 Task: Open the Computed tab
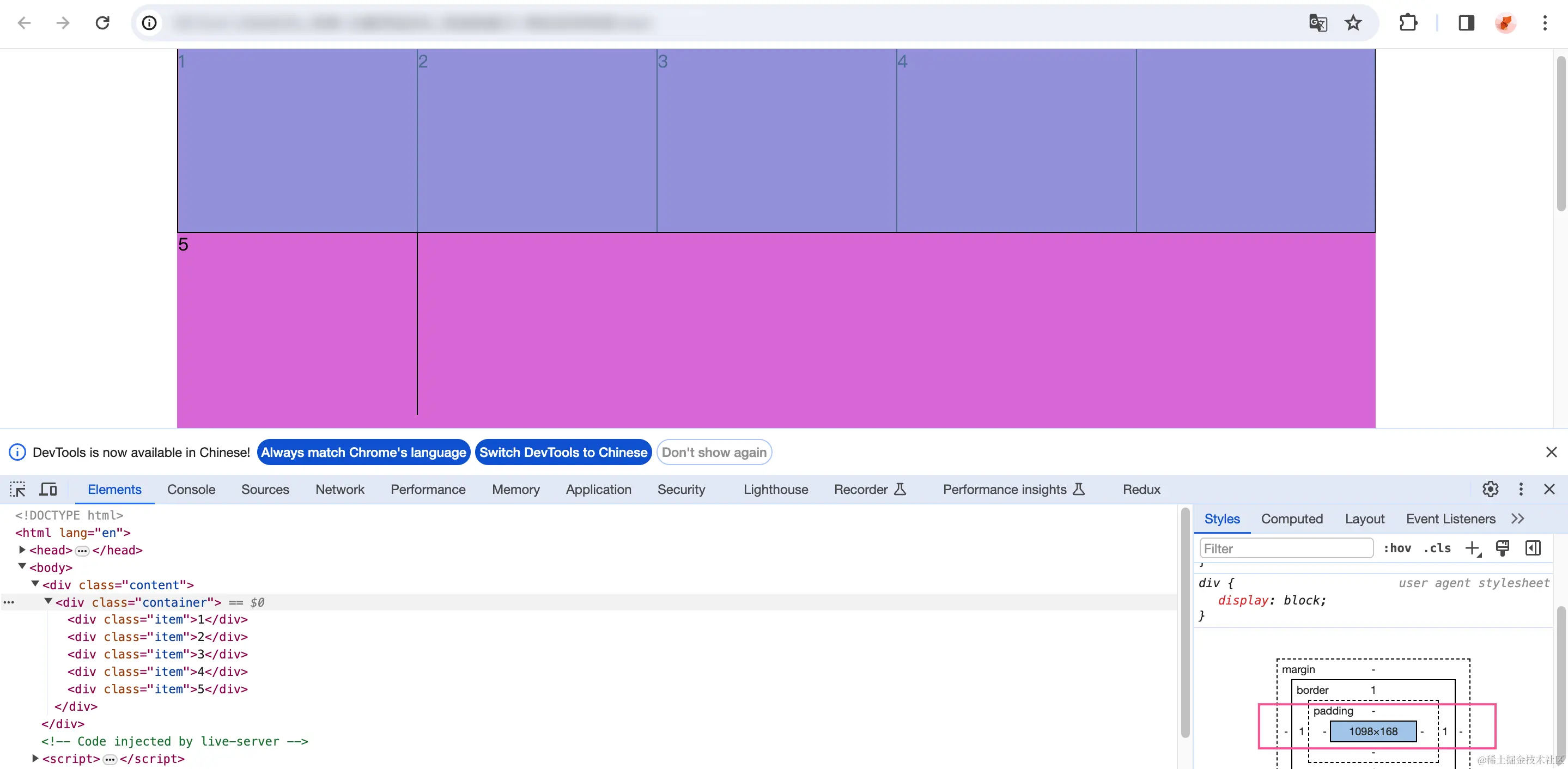pos(1292,519)
